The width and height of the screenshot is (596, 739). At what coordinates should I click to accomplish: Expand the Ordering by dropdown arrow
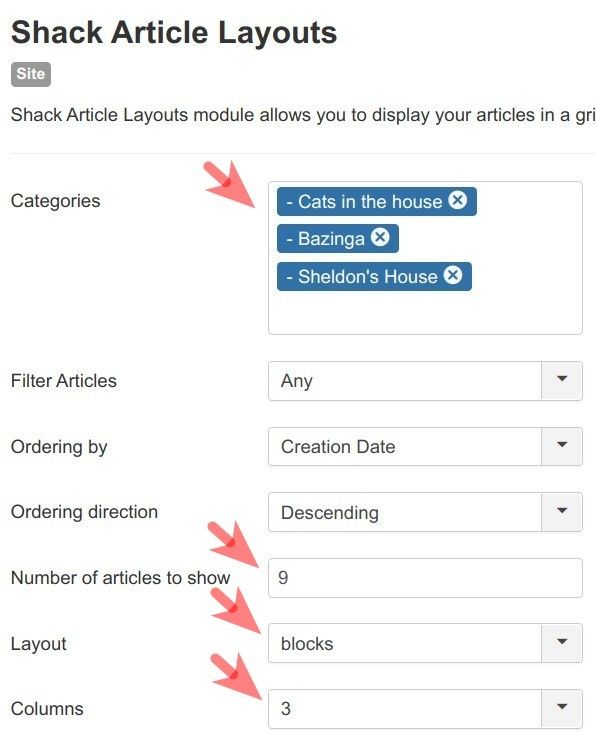point(562,446)
